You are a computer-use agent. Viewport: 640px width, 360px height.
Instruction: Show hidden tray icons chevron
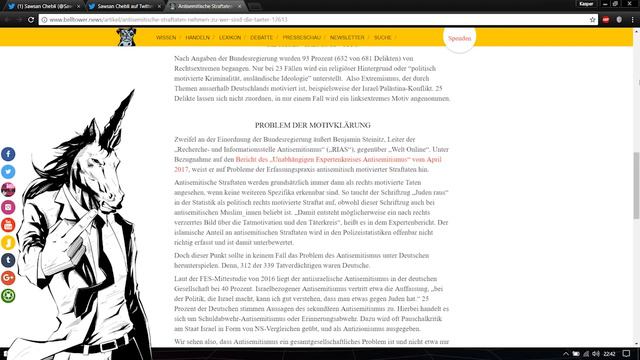pos(566,354)
